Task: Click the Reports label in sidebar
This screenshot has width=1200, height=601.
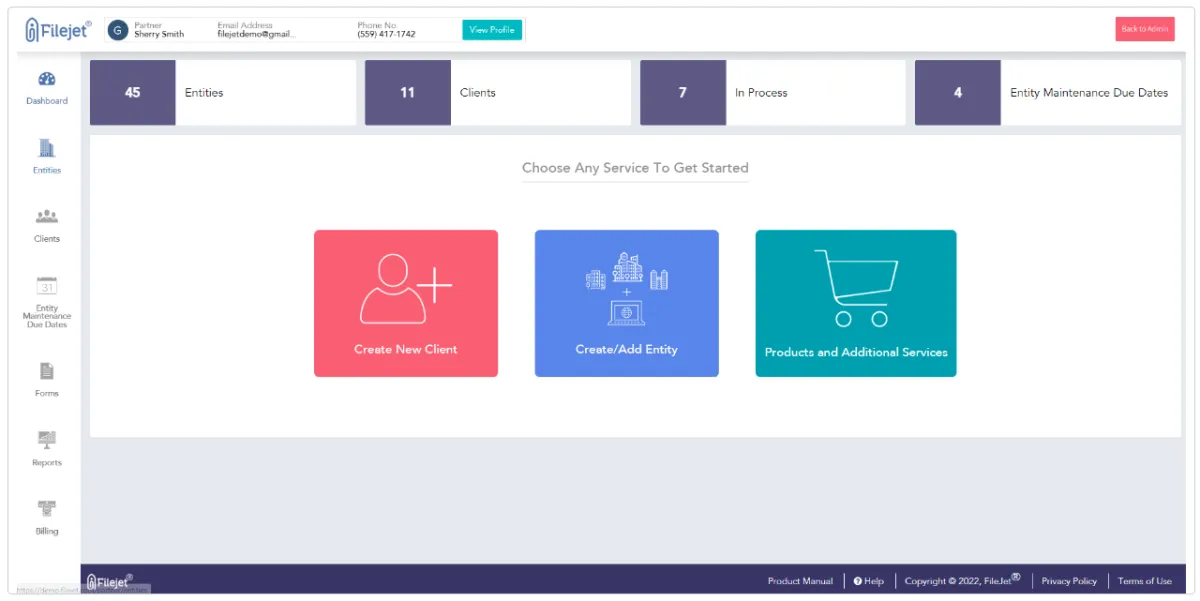Action: point(47,463)
